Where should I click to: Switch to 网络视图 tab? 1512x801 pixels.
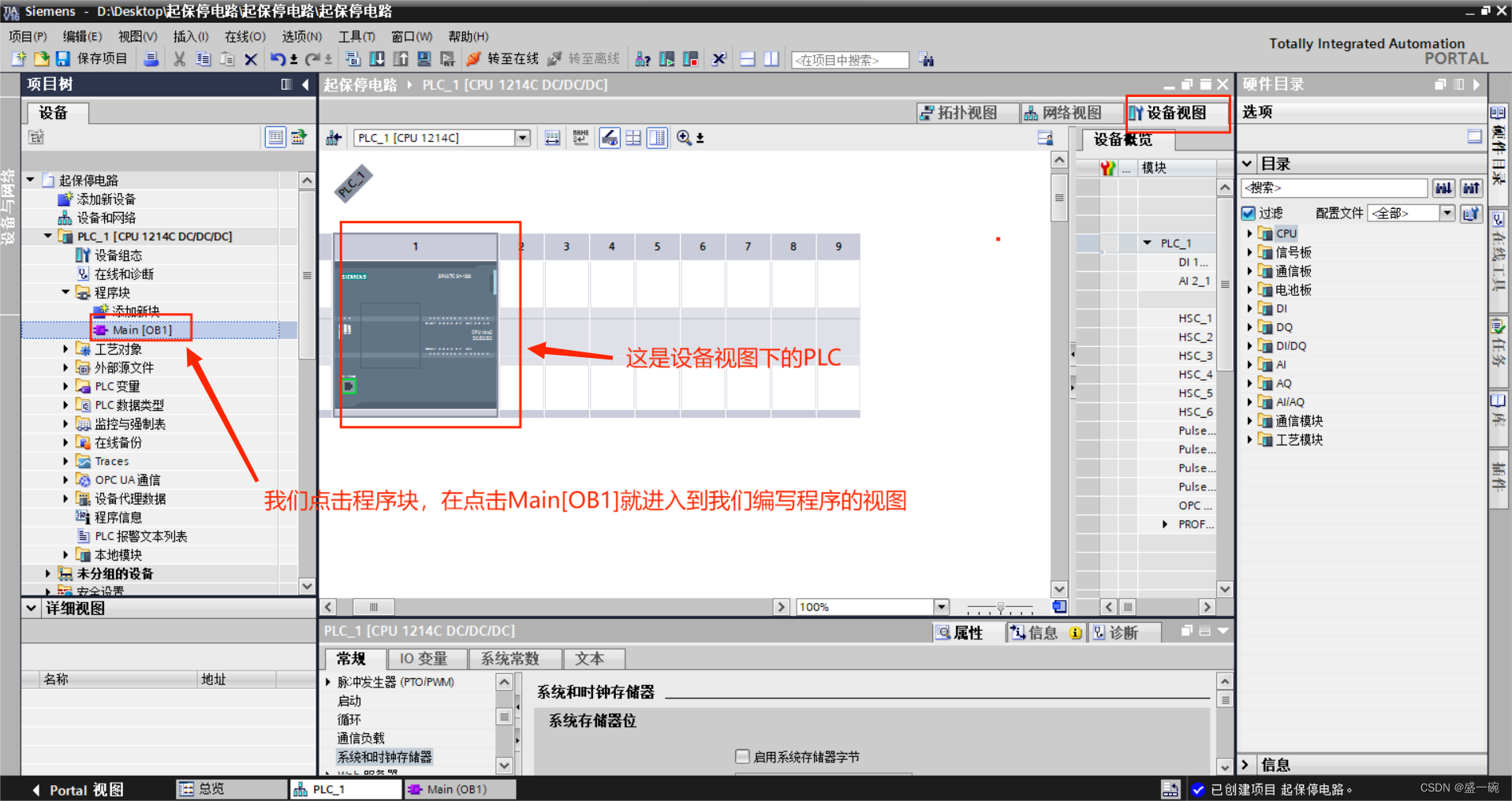[1071, 113]
